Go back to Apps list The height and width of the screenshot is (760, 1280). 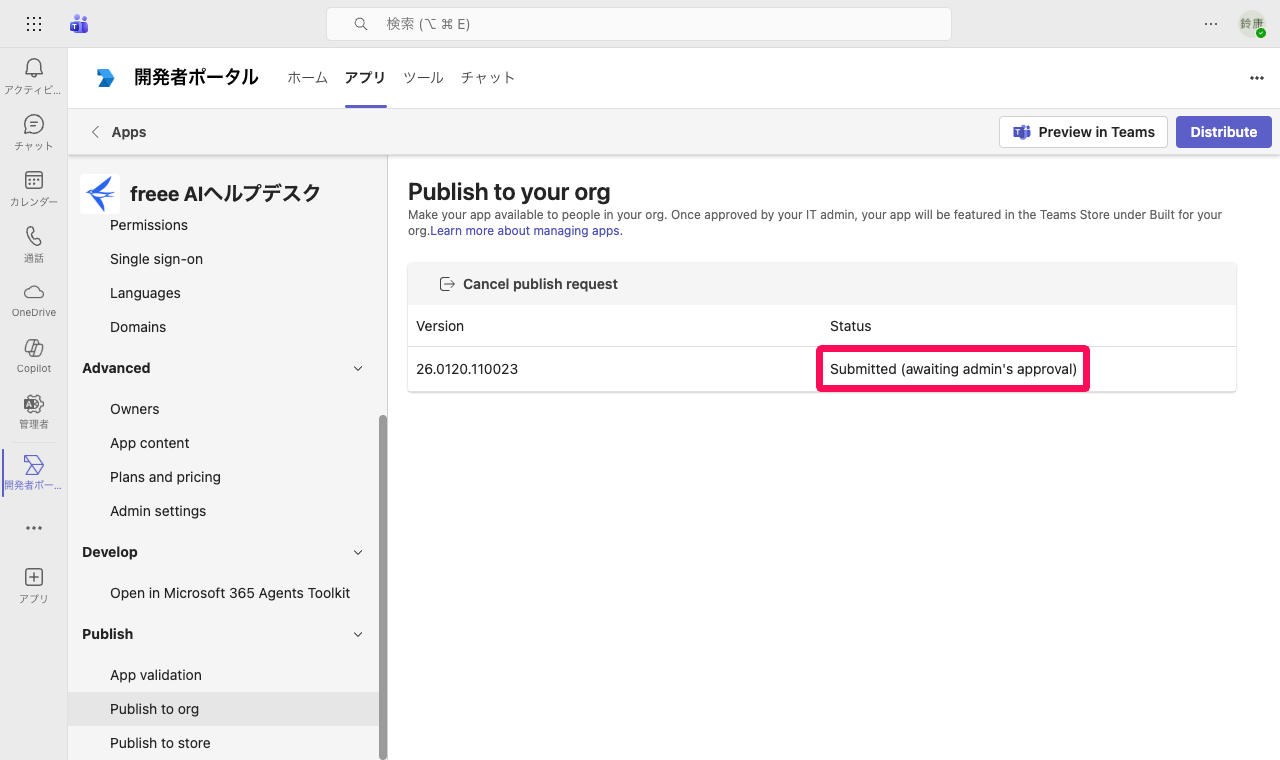[119, 132]
